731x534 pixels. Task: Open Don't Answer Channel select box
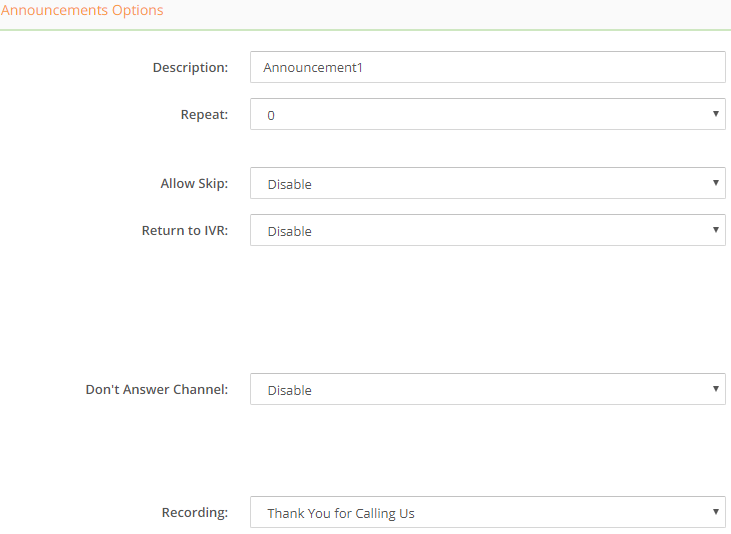coord(488,389)
